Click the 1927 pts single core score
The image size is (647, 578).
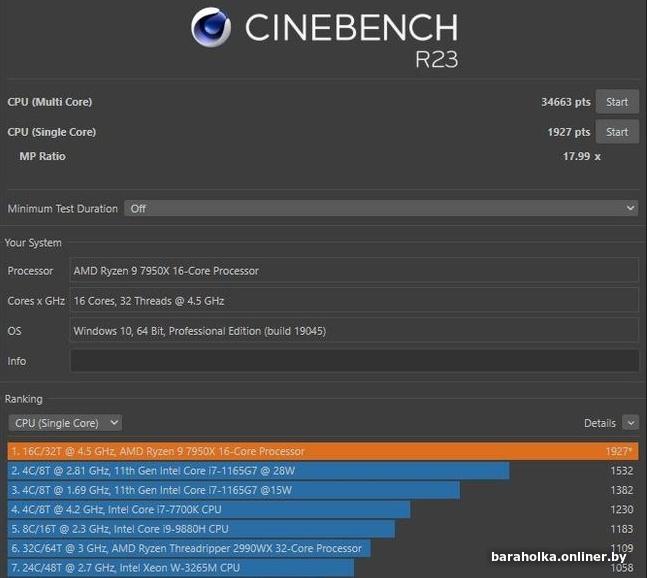(x=569, y=132)
